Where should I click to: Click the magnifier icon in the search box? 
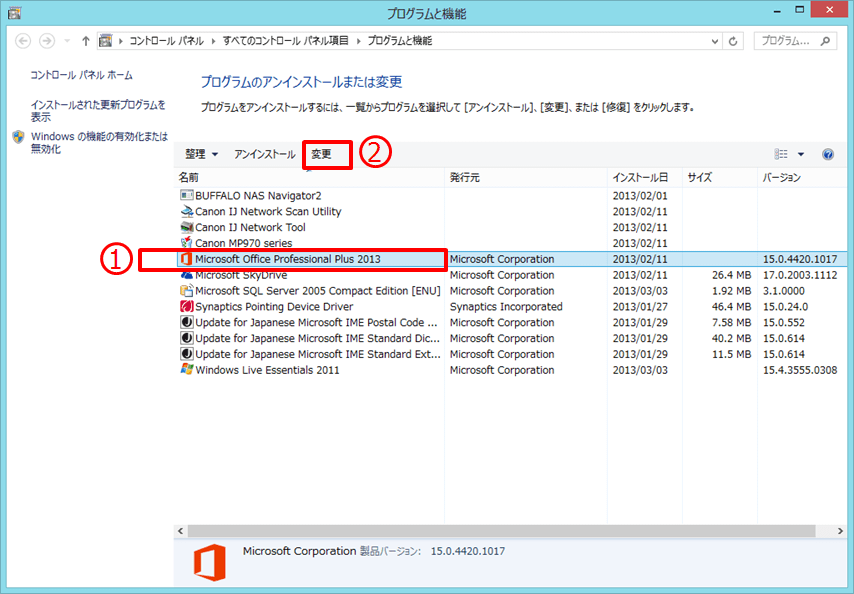[826, 41]
